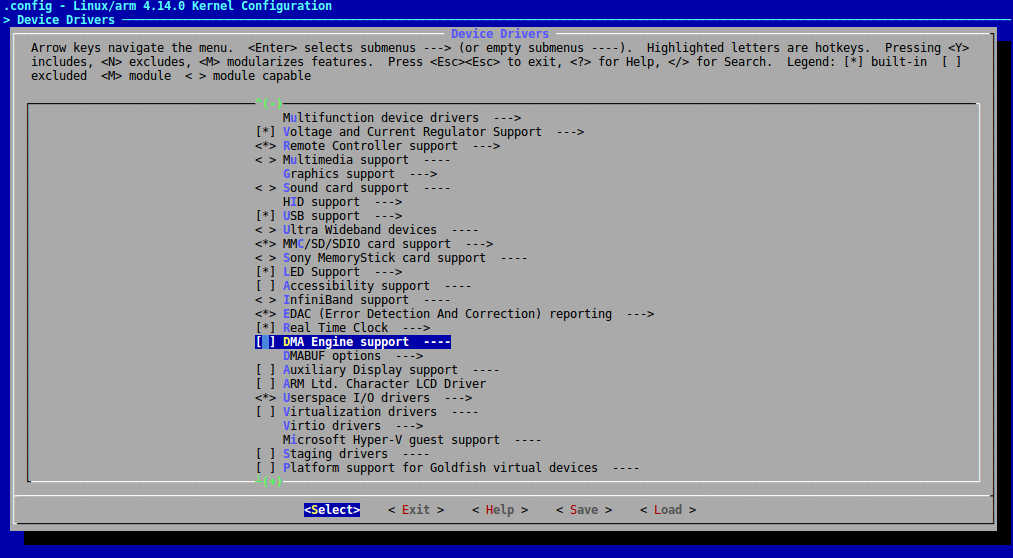The width and height of the screenshot is (1013, 558).
Task: Click the Save button
Action: [x=584, y=510]
